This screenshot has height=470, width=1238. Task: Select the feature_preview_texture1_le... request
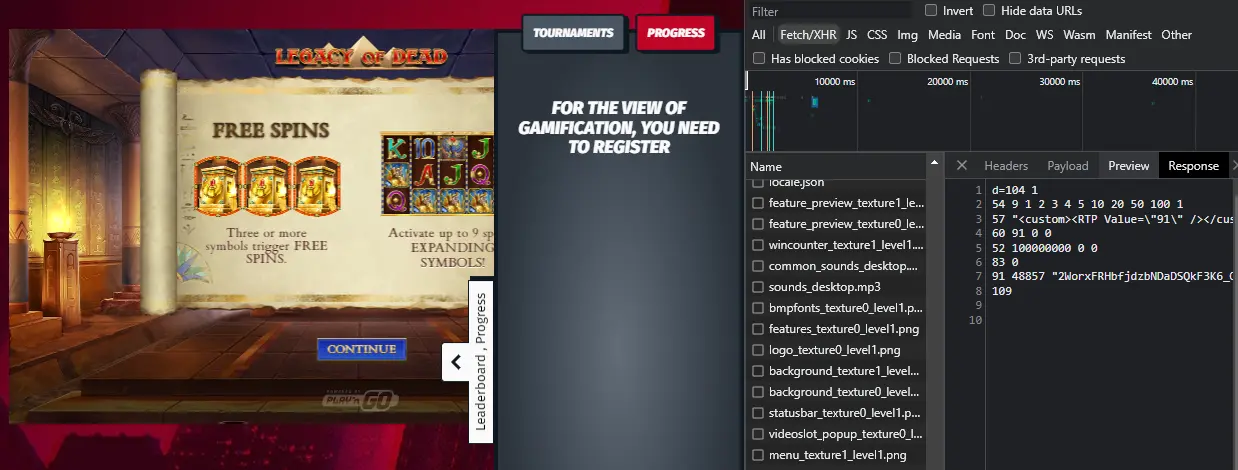tap(836, 203)
